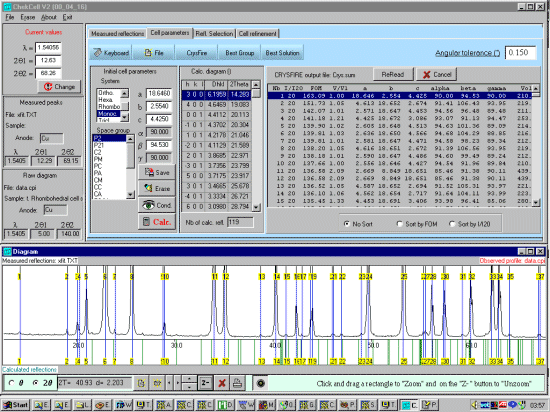Viewport: 550px width, 412px height.
Task: Click the Calc. diagram list scrollbar thumb
Action: pyautogui.click(x=256, y=93)
